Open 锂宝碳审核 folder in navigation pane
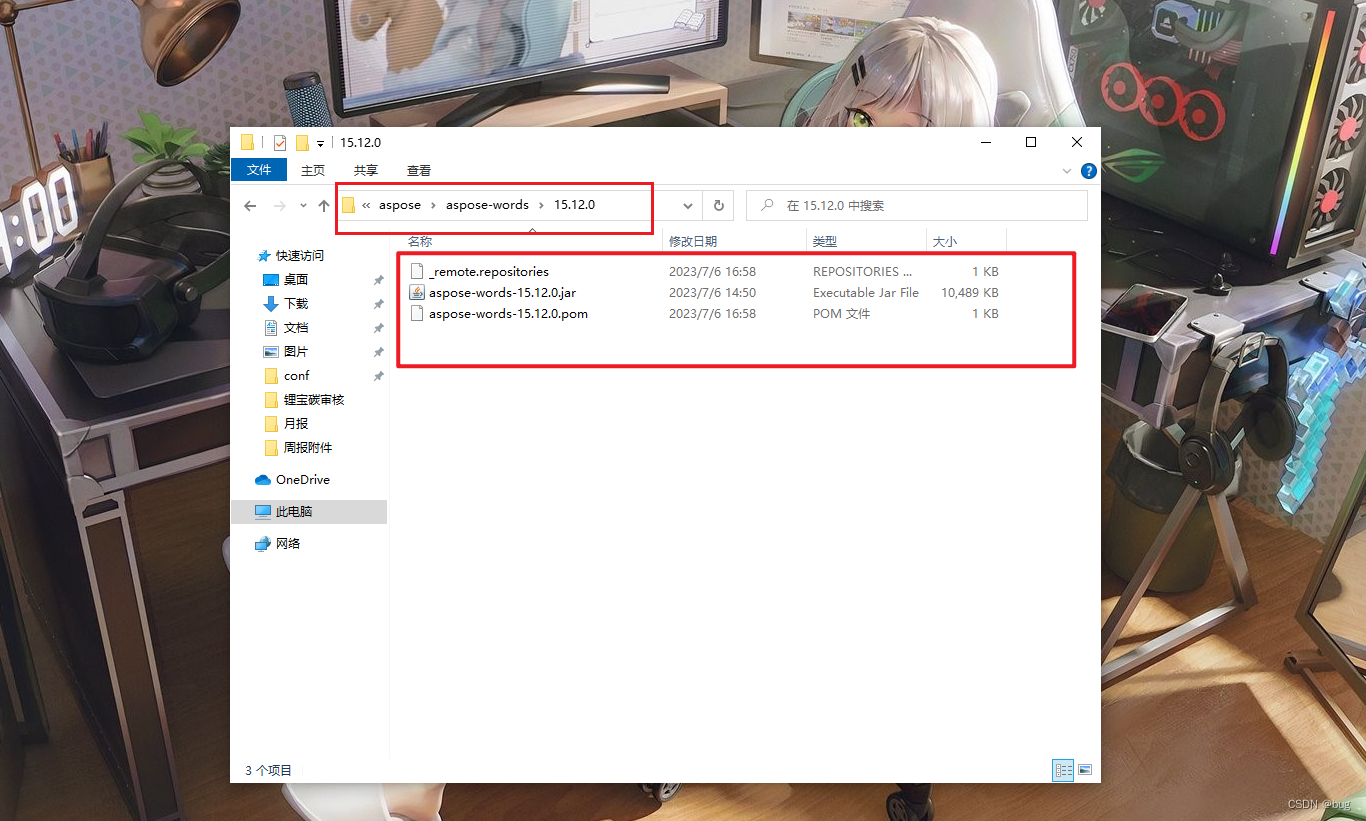The image size is (1366, 821). point(314,399)
